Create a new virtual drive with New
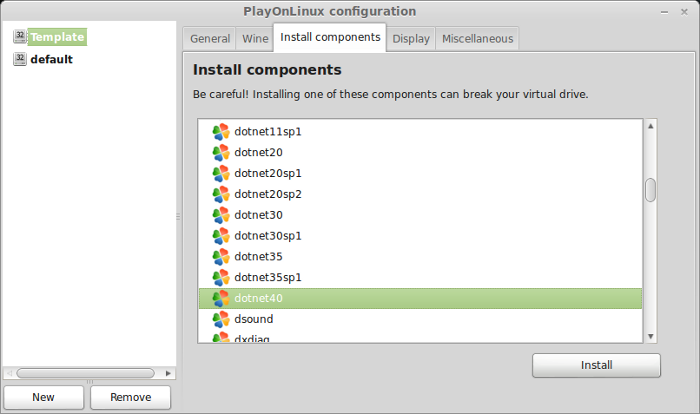The height and width of the screenshot is (414, 700). 43,397
